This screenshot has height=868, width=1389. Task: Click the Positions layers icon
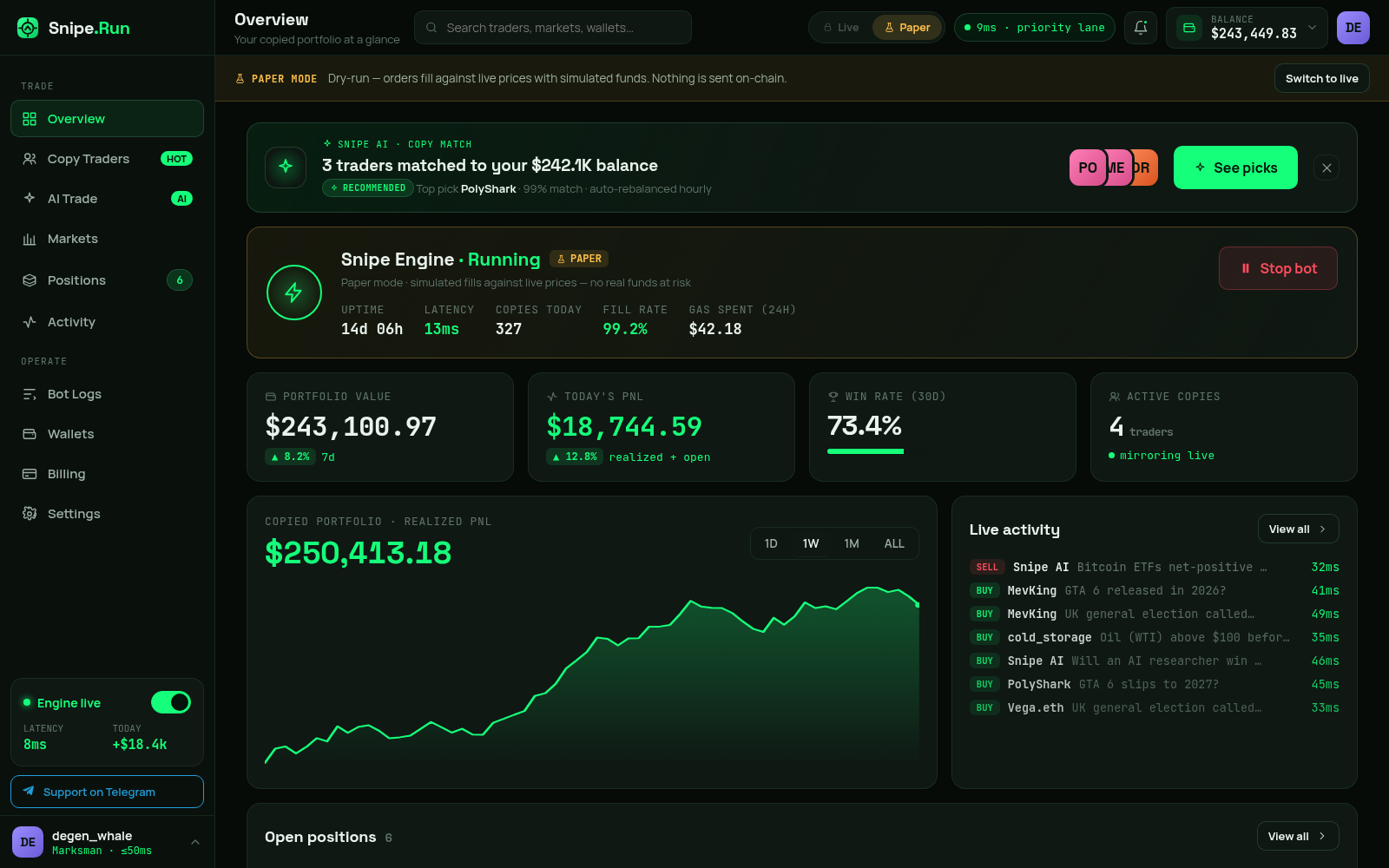click(30, 280)
